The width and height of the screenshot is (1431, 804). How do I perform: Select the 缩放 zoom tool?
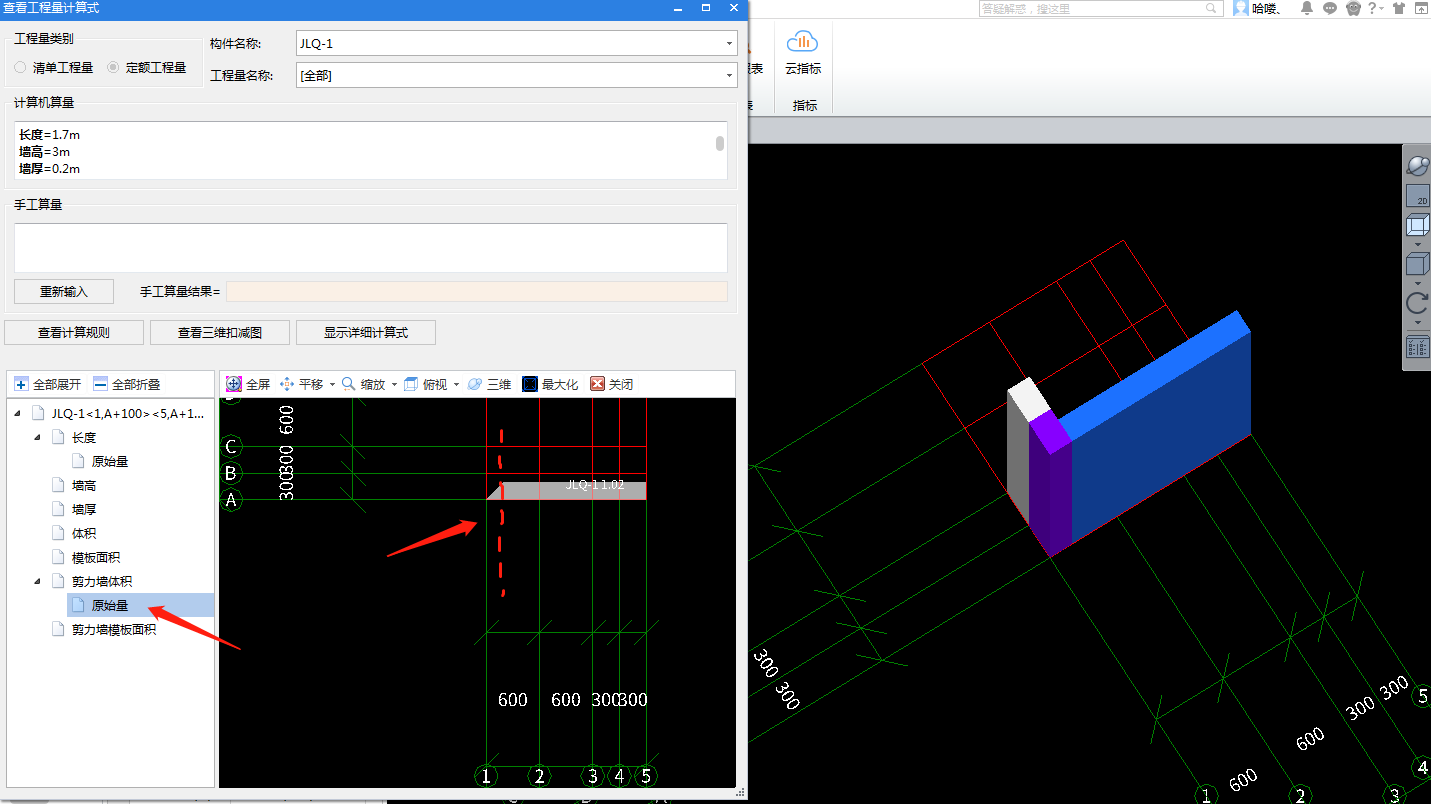pos(362,384)
